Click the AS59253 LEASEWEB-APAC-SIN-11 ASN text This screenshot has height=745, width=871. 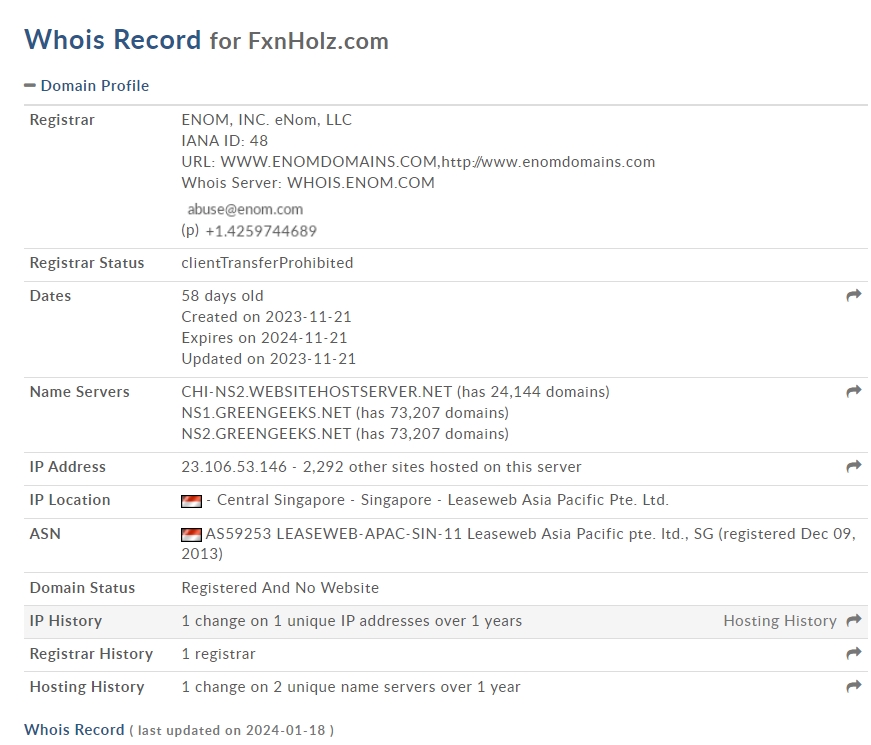click(333, 534)
